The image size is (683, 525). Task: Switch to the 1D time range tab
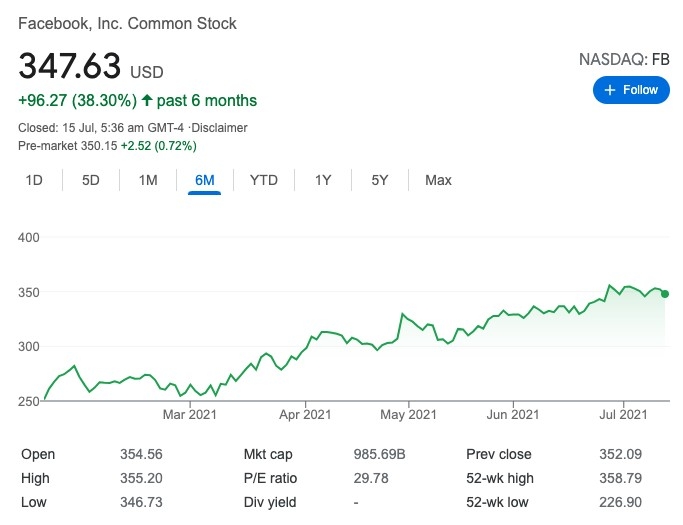coord(34,180)
